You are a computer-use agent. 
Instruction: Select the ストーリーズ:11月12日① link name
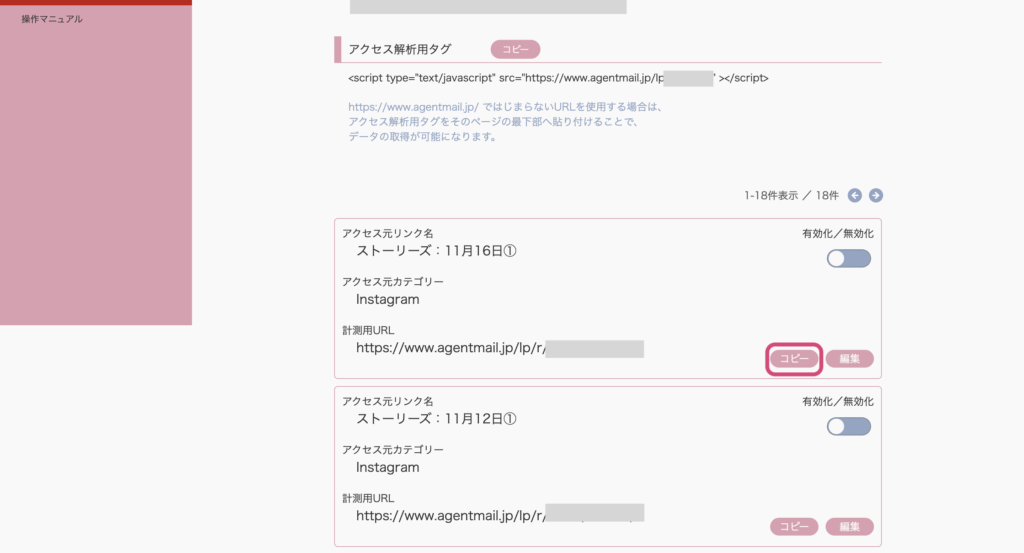pos(436,419)
